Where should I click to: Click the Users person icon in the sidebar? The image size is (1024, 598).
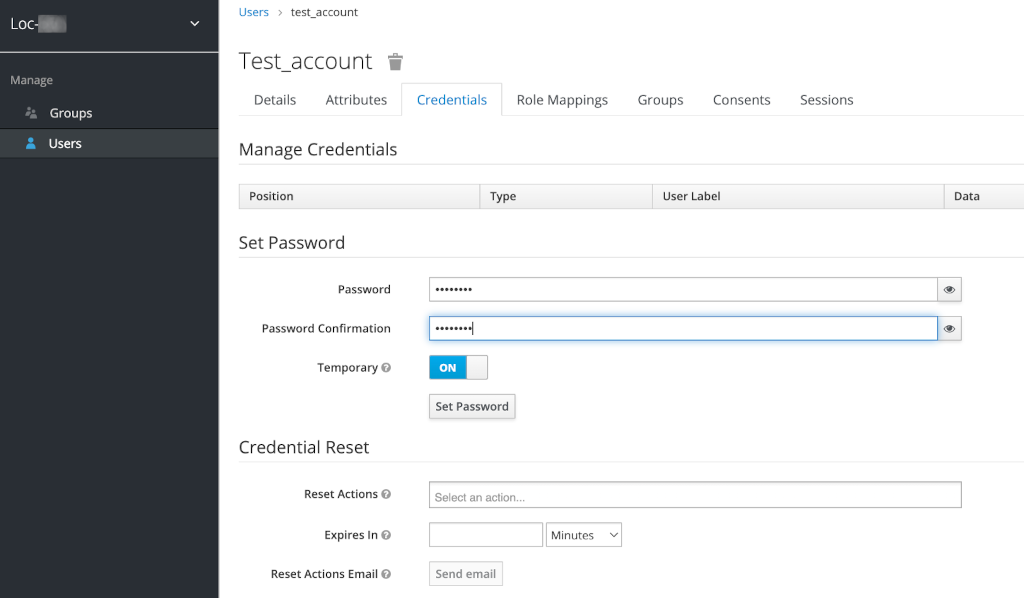[31, 144]
